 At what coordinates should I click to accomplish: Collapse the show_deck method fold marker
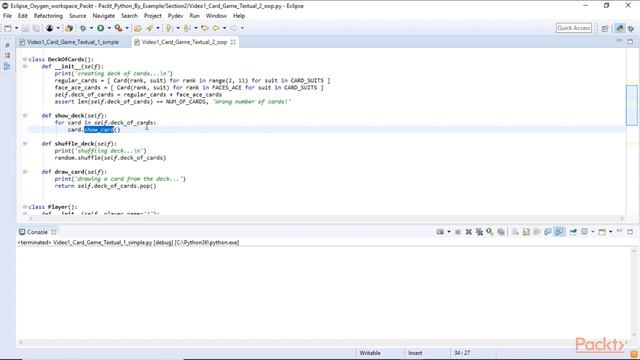pyautogui.click(x=25, y=116)
